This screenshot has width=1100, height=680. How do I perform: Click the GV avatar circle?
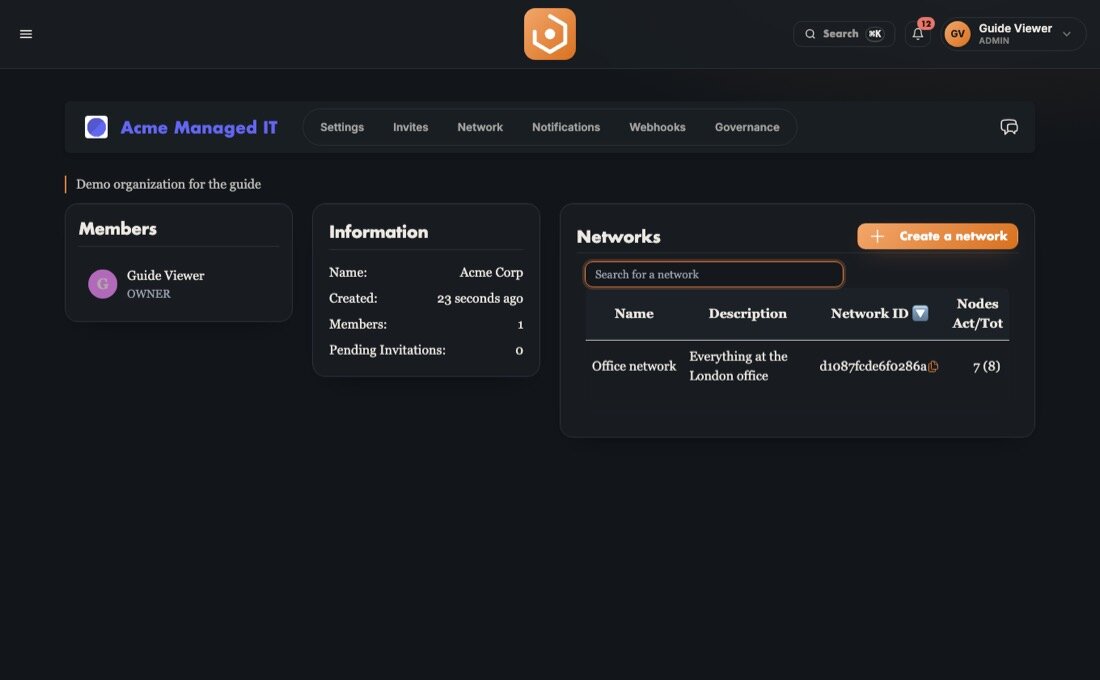[957, 34]
